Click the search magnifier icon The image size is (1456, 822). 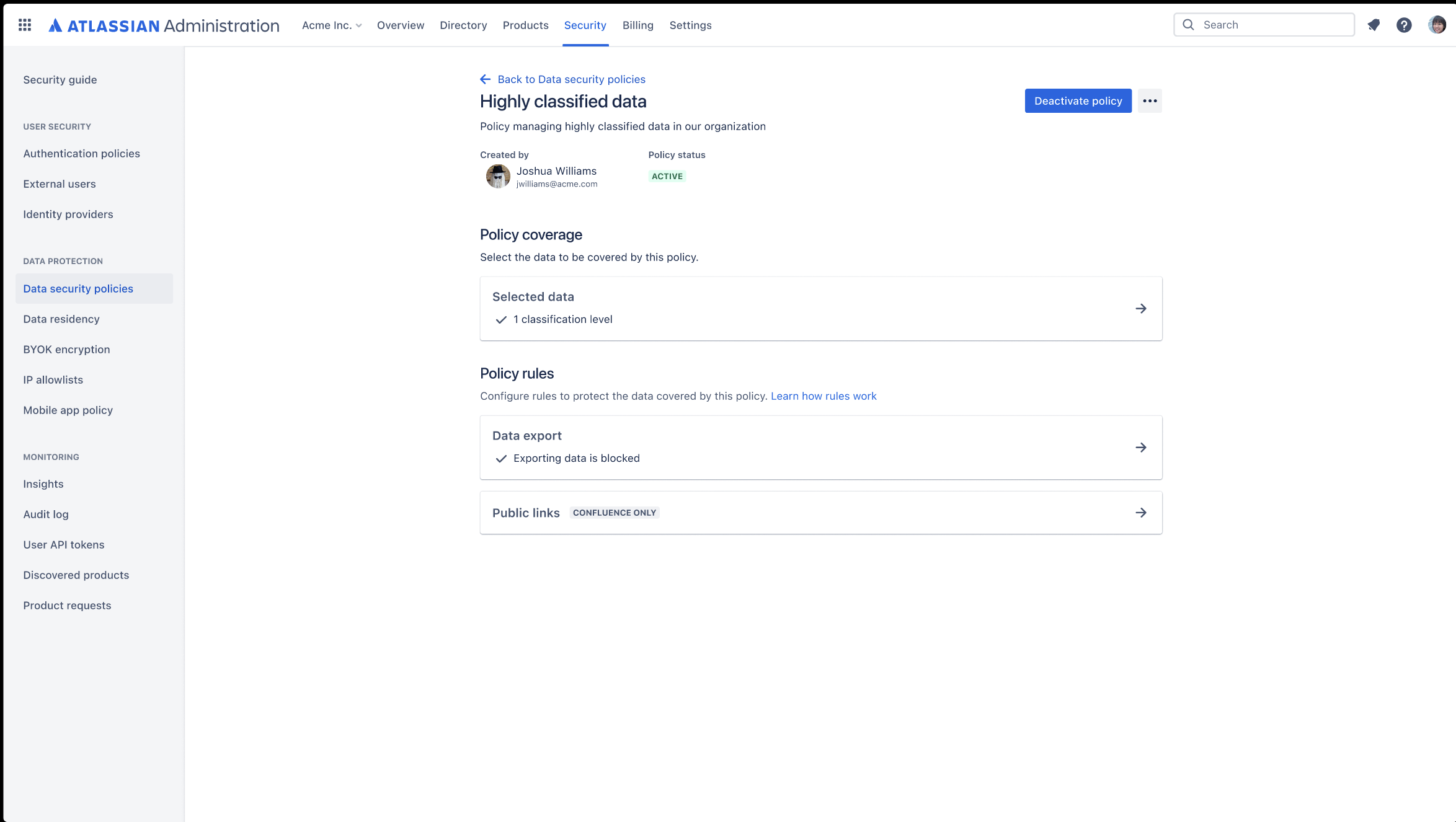[1188, 24]
